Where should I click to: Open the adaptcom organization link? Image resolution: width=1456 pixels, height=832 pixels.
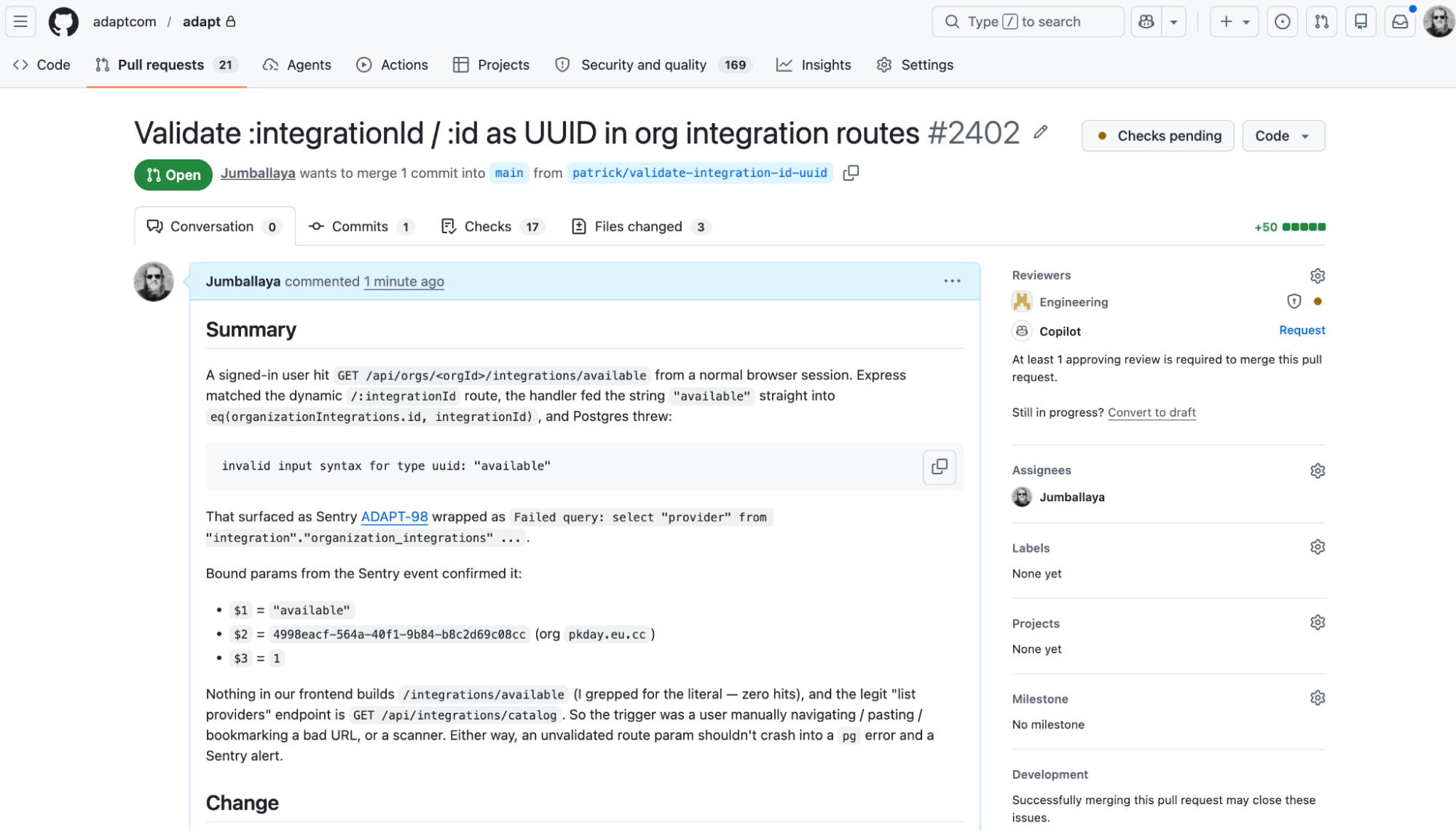point(125,22)
